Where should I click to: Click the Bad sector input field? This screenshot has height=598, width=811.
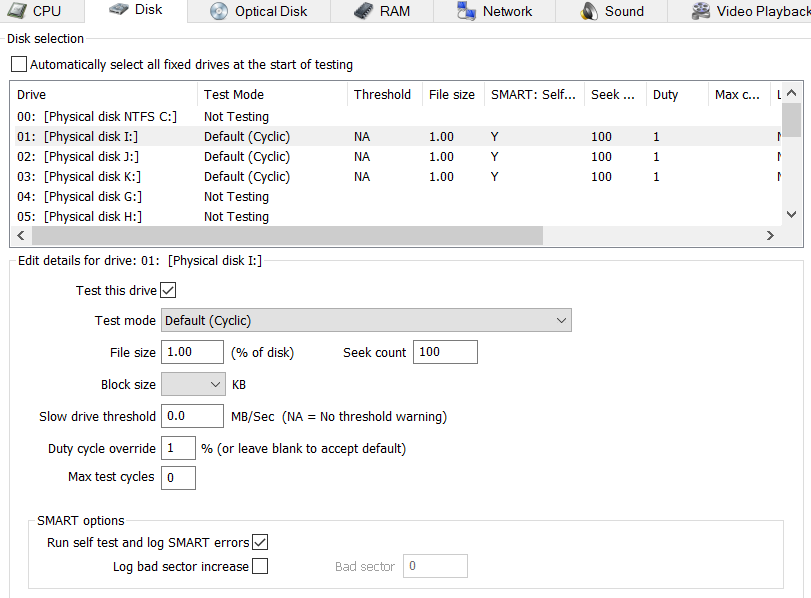pos(435,566)
